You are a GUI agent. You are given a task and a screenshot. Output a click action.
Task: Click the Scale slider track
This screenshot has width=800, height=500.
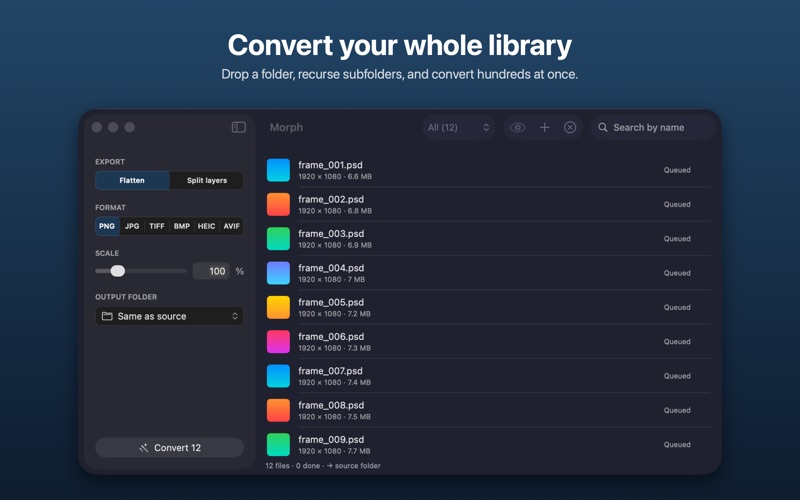pos(141,271)
